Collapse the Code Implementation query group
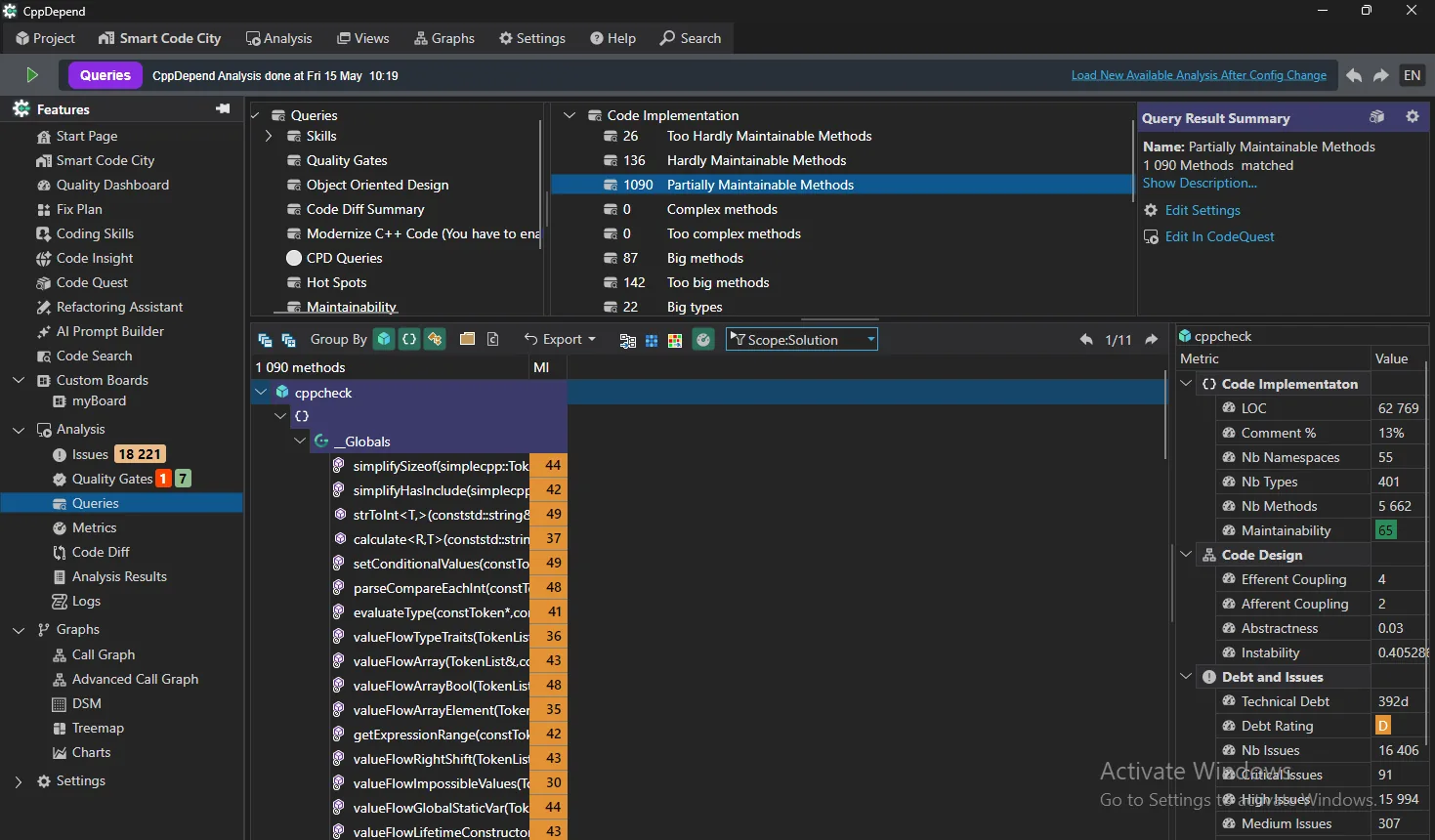Screen dimensions: 1435x840 click(570, 115)
